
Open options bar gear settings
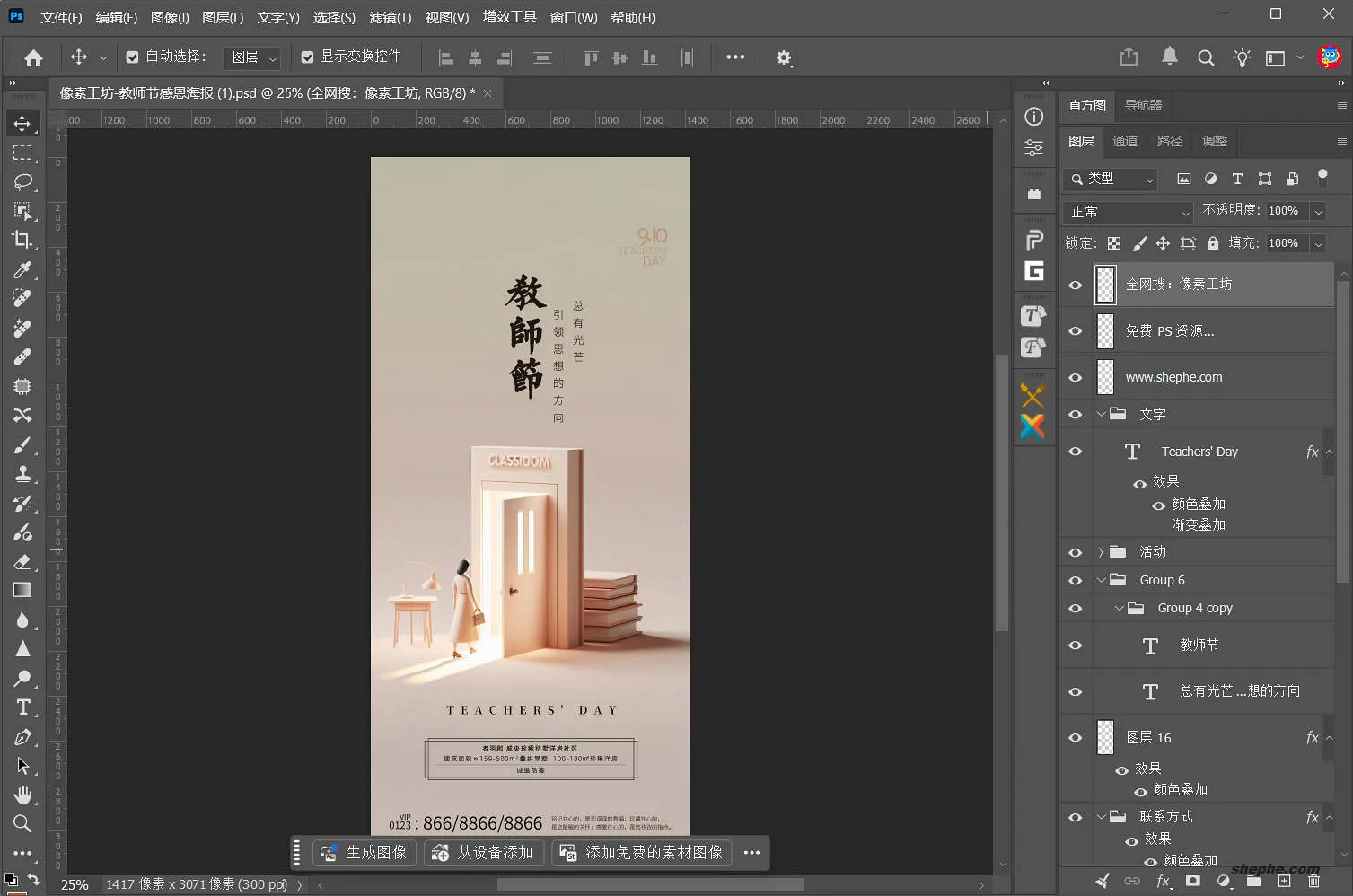coord(784,57)
